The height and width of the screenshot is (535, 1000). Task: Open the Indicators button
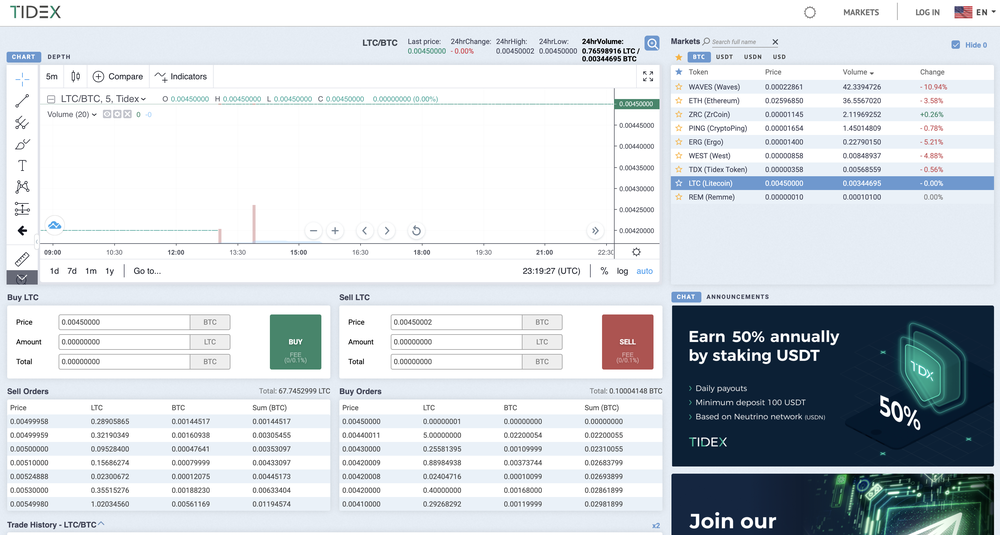[181, 77]
